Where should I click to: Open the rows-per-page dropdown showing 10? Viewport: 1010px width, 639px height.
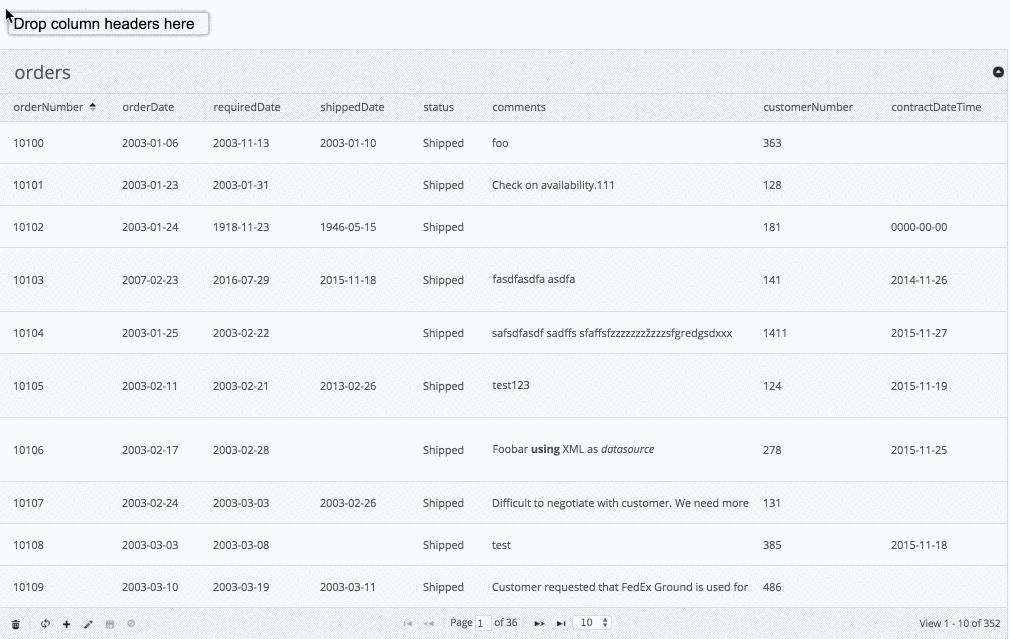592,622
